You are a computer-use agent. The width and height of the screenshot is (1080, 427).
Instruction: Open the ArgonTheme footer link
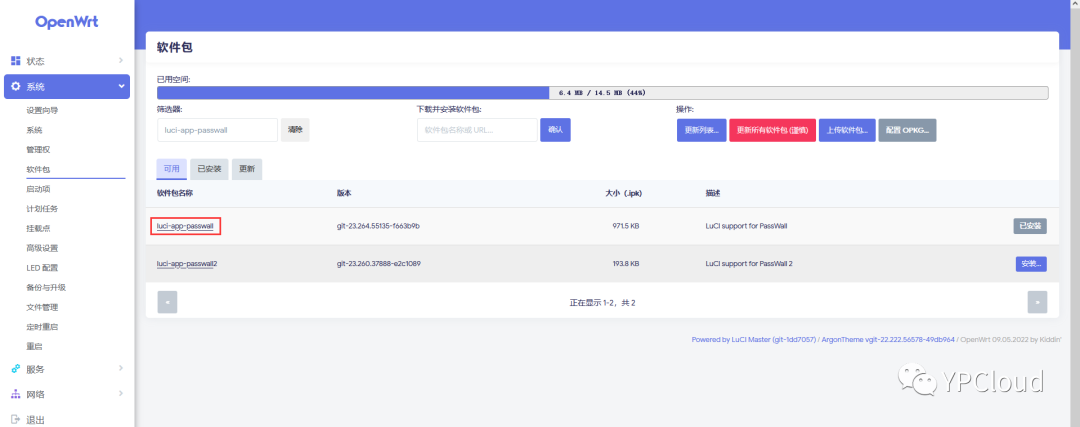pyautogui.click(x=888, y=340)
